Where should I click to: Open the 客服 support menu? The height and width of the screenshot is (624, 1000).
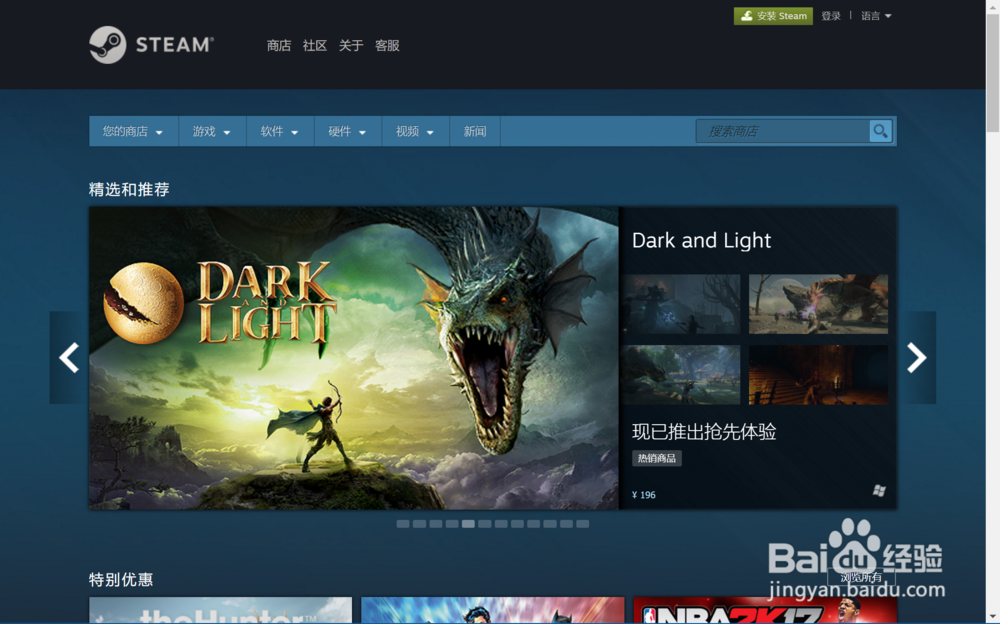click(387, 45)
